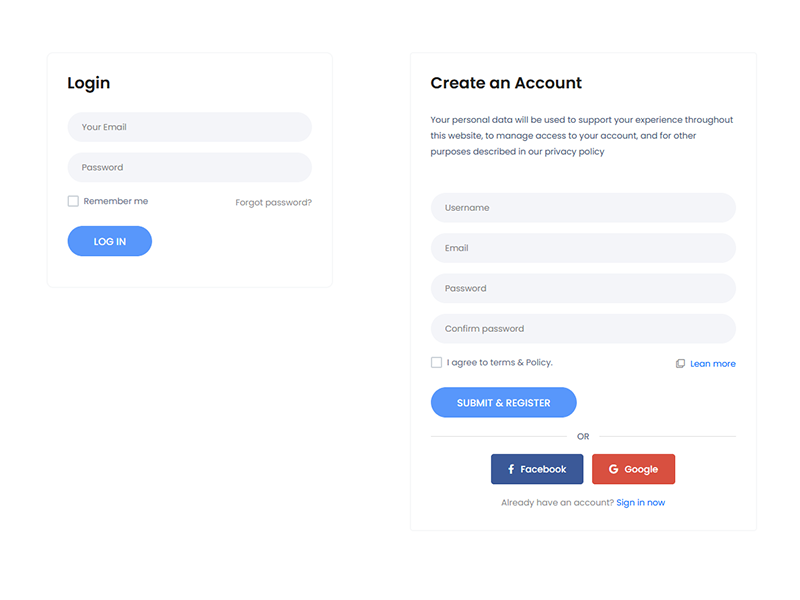Viewport: 800px width, 600px height.
Task: Check the Remember me checkbox
Action: point(73,201)
